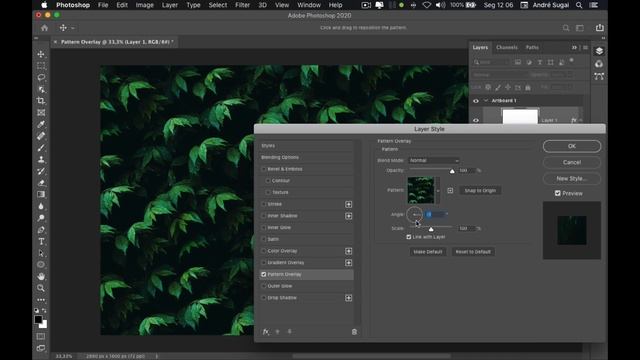Open the Apple menu

(x=44, y=5)
